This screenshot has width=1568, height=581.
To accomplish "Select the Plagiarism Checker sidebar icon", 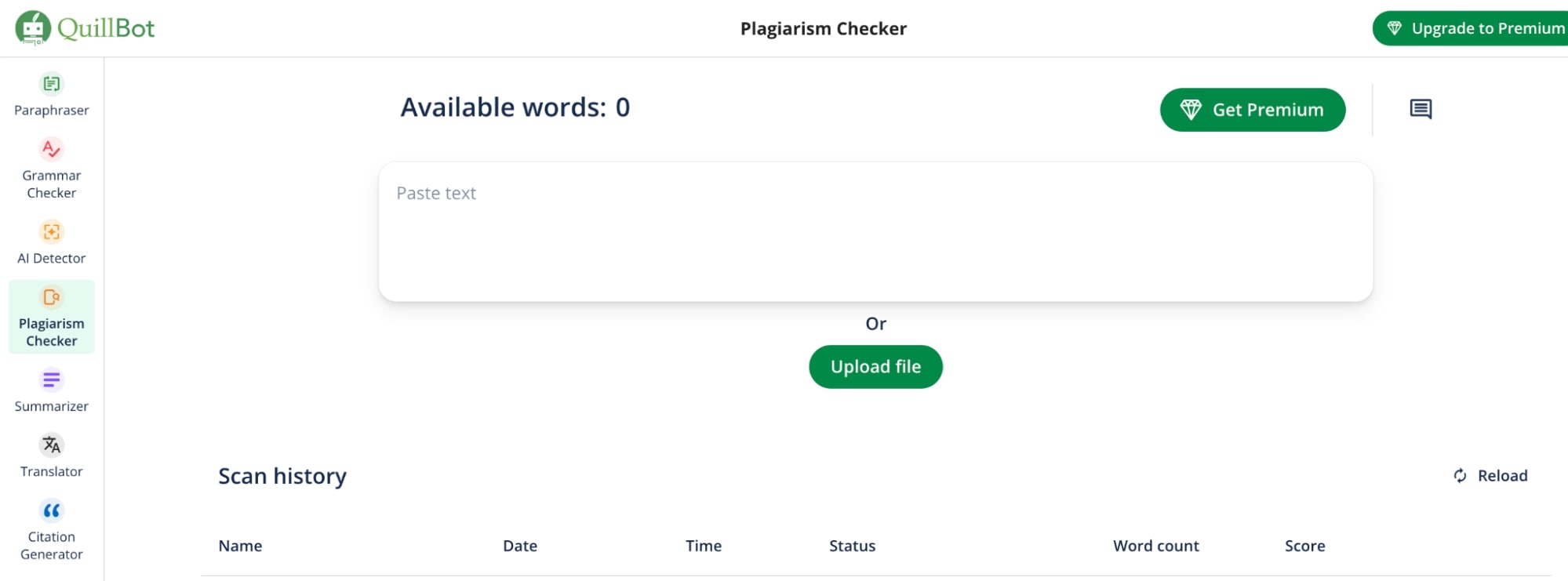I will (x=52, y=297).
